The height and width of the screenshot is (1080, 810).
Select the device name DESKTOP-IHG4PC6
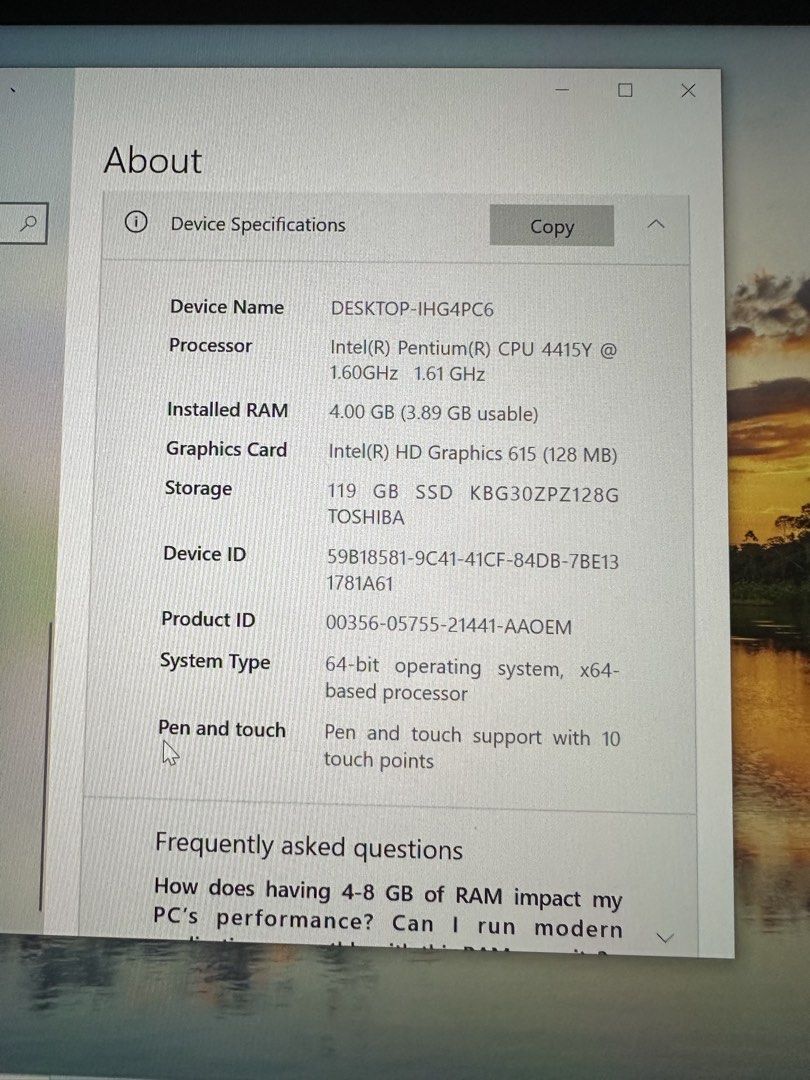412,309
